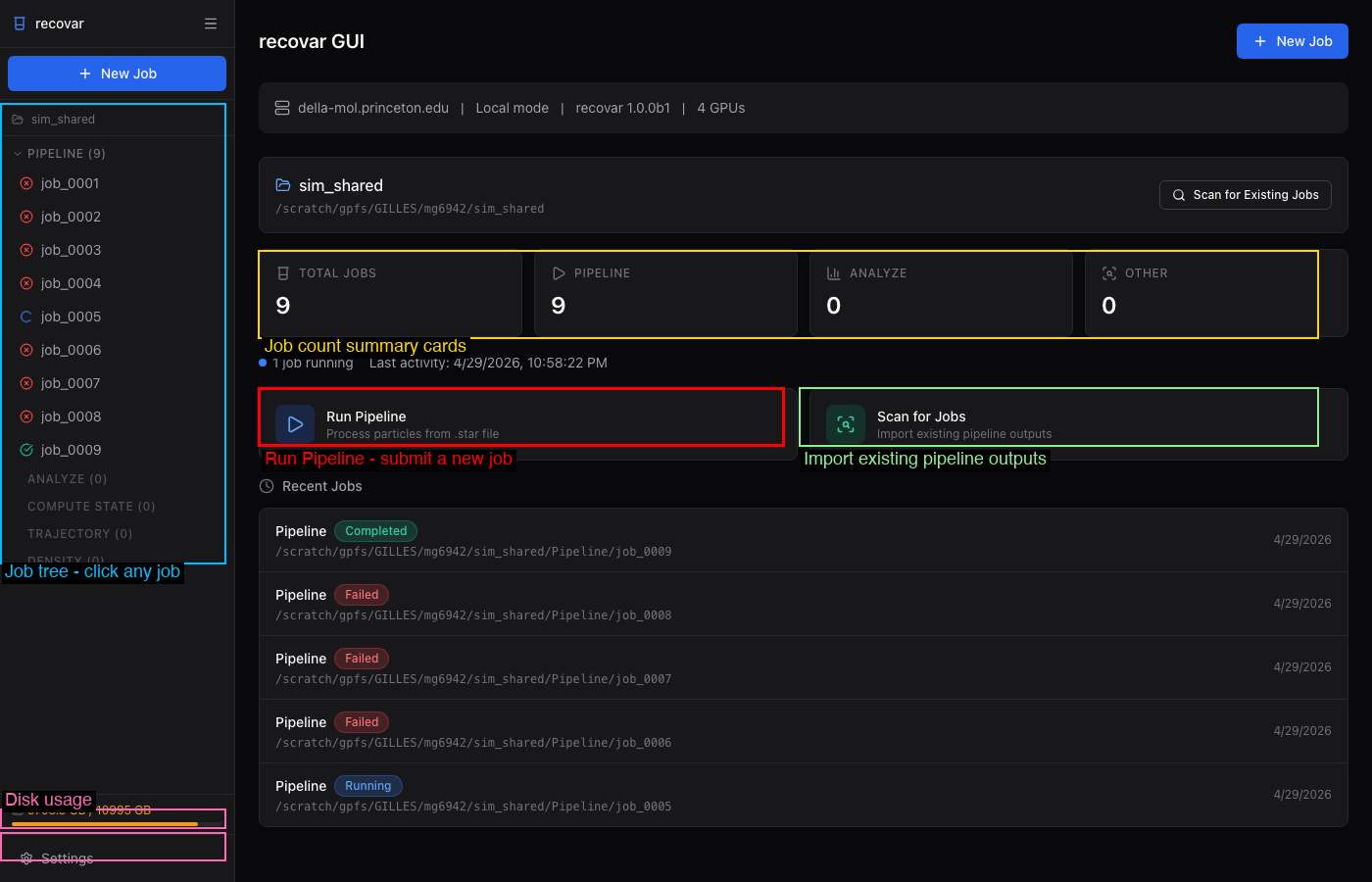Click the Last activity timestamp text

[x=488, y=363]
